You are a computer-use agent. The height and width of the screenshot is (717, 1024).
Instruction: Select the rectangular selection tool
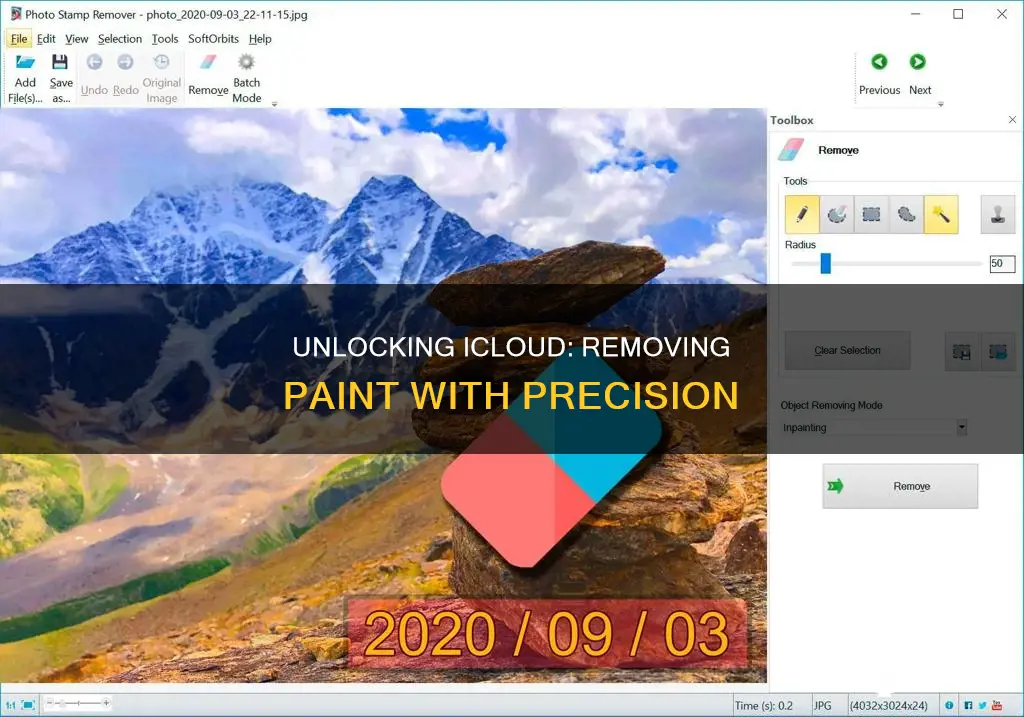tap(871, 214)
